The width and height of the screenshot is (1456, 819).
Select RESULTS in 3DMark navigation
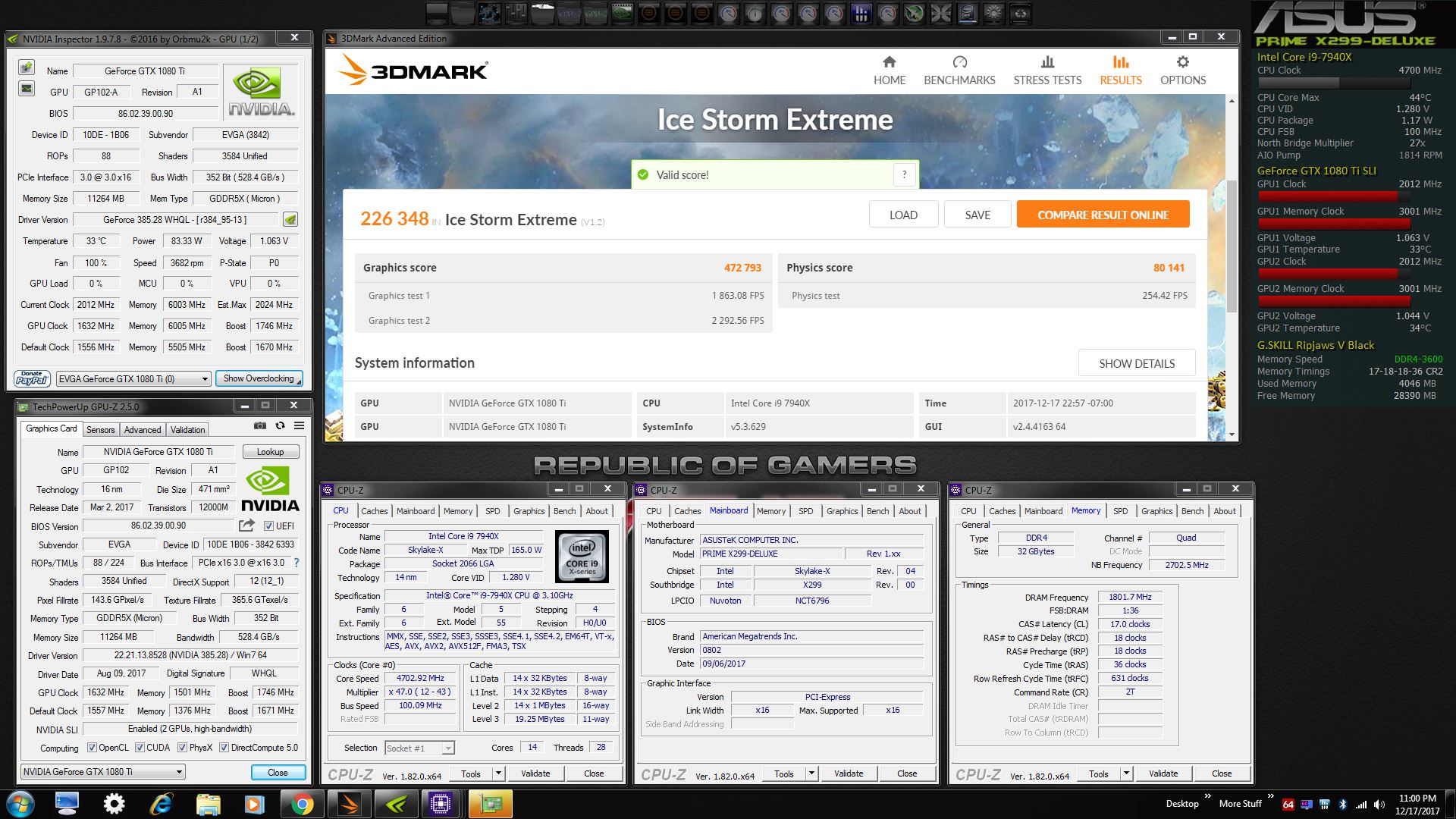[1121, 71]
